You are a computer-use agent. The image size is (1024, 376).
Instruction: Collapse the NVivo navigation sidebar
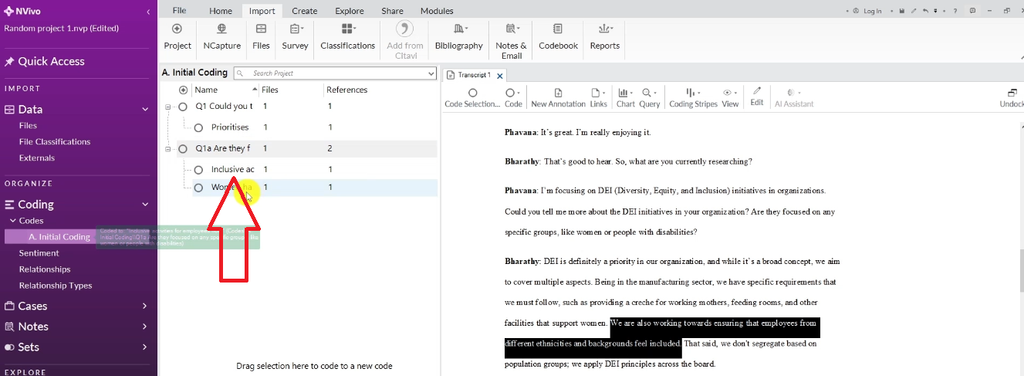point(148,12)
